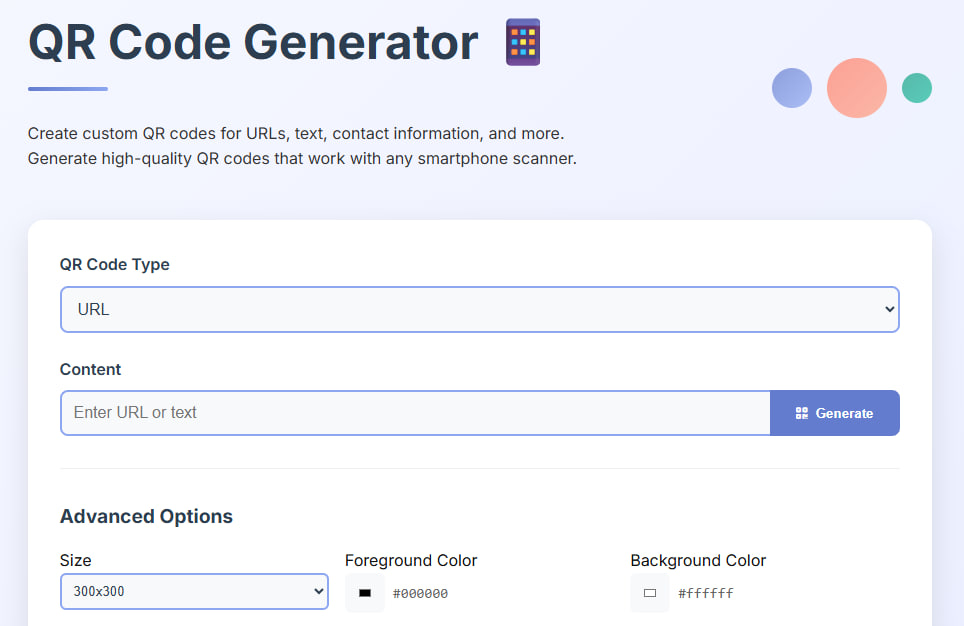Click the large coral decorative circle
This screenshot has height=626, width=964.
tap(857, 88)
